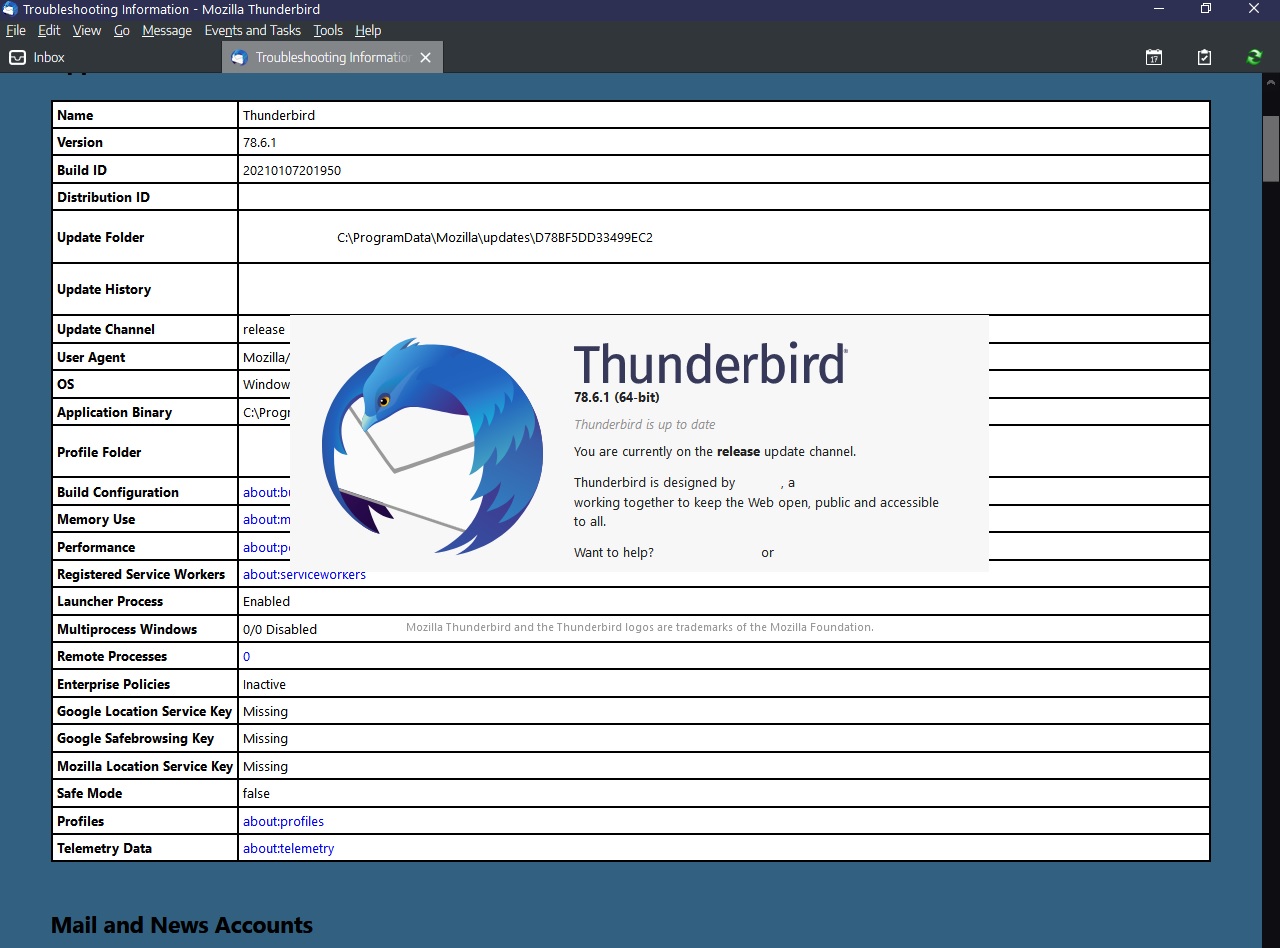
Task: Open the View menu
Action: (87, 31)
